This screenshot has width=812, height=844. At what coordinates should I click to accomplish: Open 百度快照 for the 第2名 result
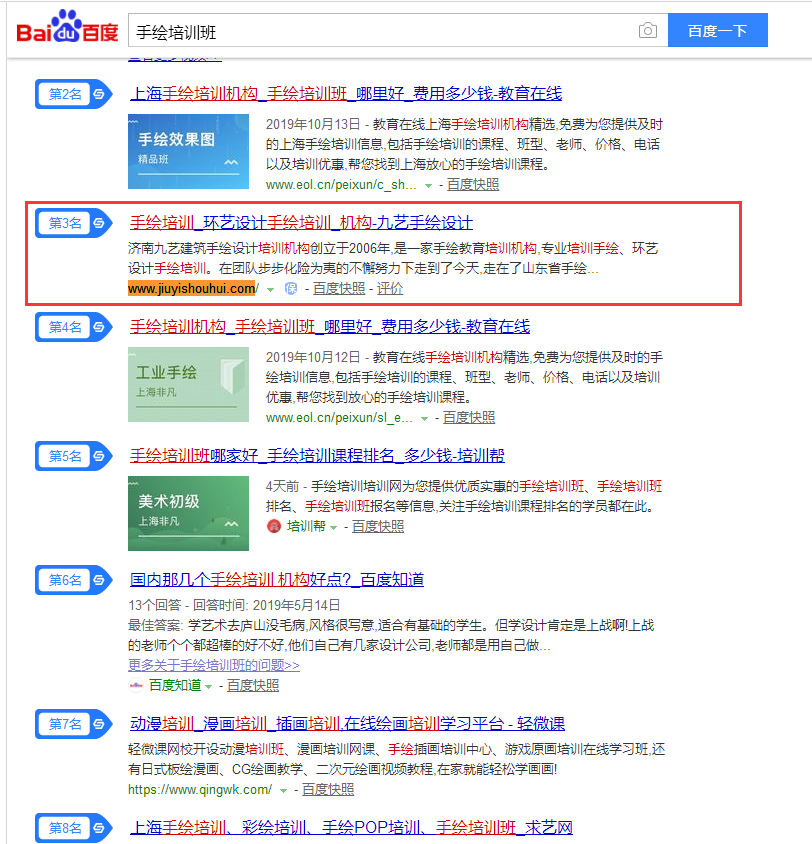coord(473,185)
